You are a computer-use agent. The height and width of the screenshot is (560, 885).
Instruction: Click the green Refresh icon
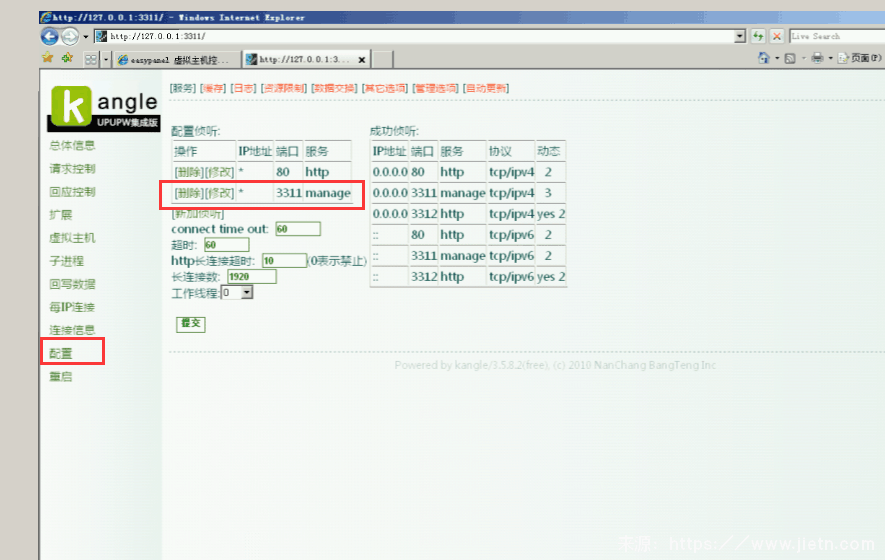coord(758,36)
